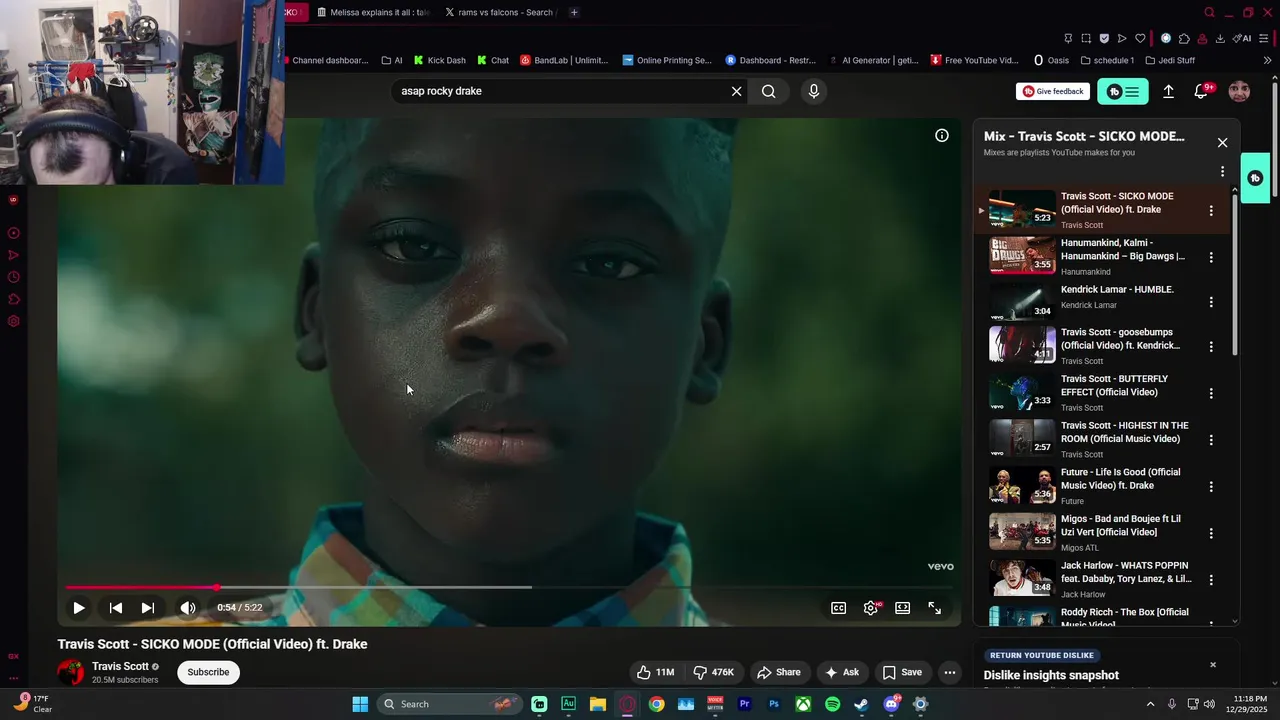Open options for Big Dawgs playlist item
The width and height of the screenshot is (1280, 720).
[x=1211, y=257]
